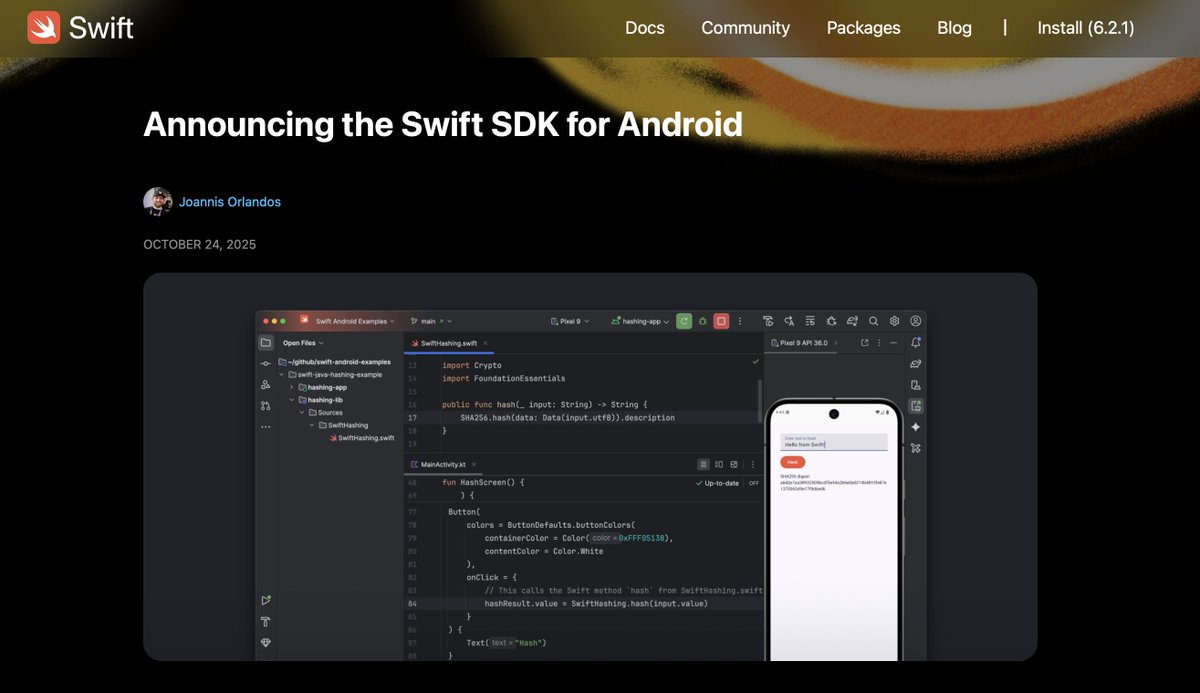Tap the orange Hash button in the emulator
Screen dimensions: 1200x693
(x=792, y=462)
